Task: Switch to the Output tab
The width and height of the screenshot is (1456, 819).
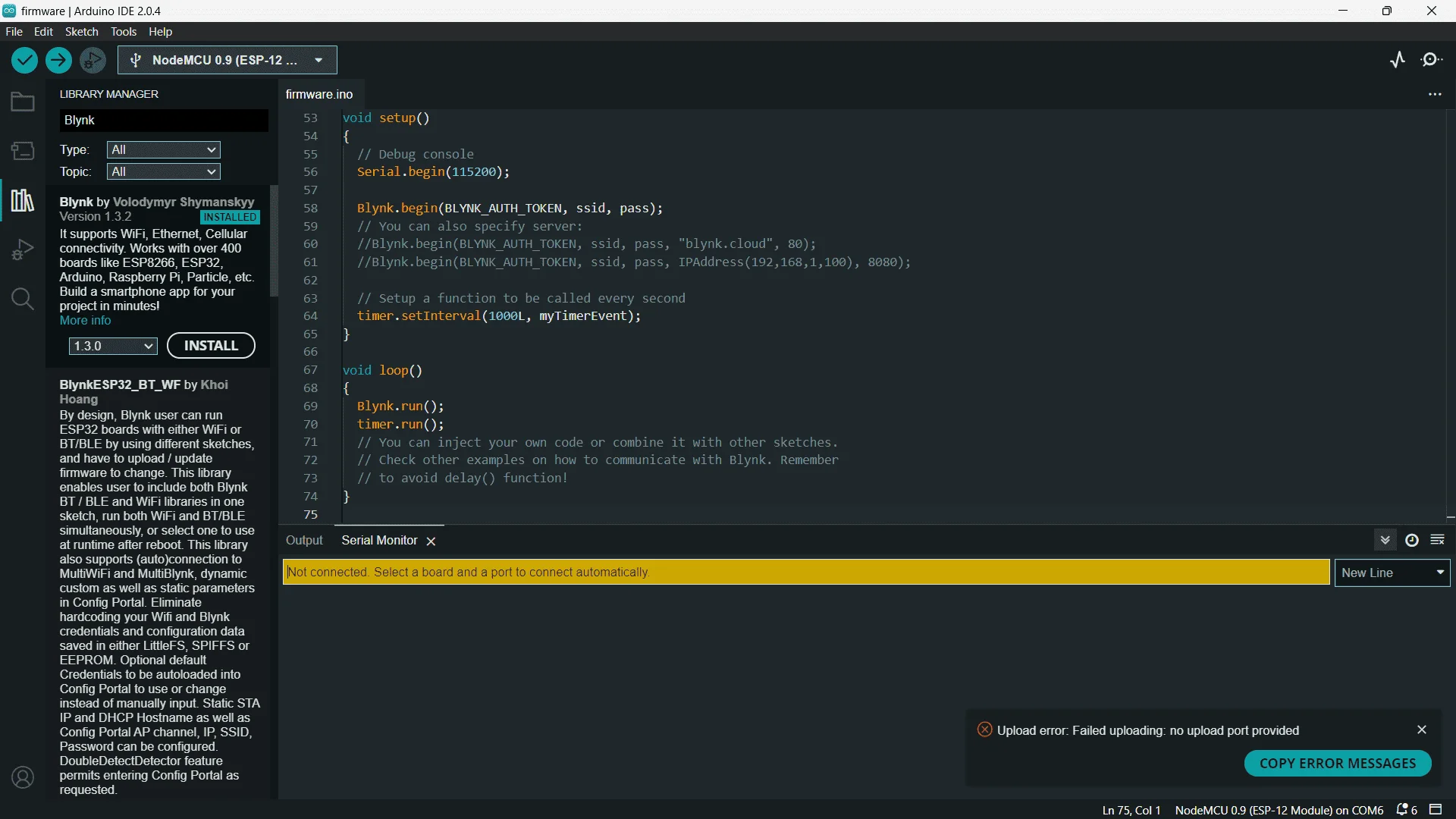Action: tap(304, 540)
